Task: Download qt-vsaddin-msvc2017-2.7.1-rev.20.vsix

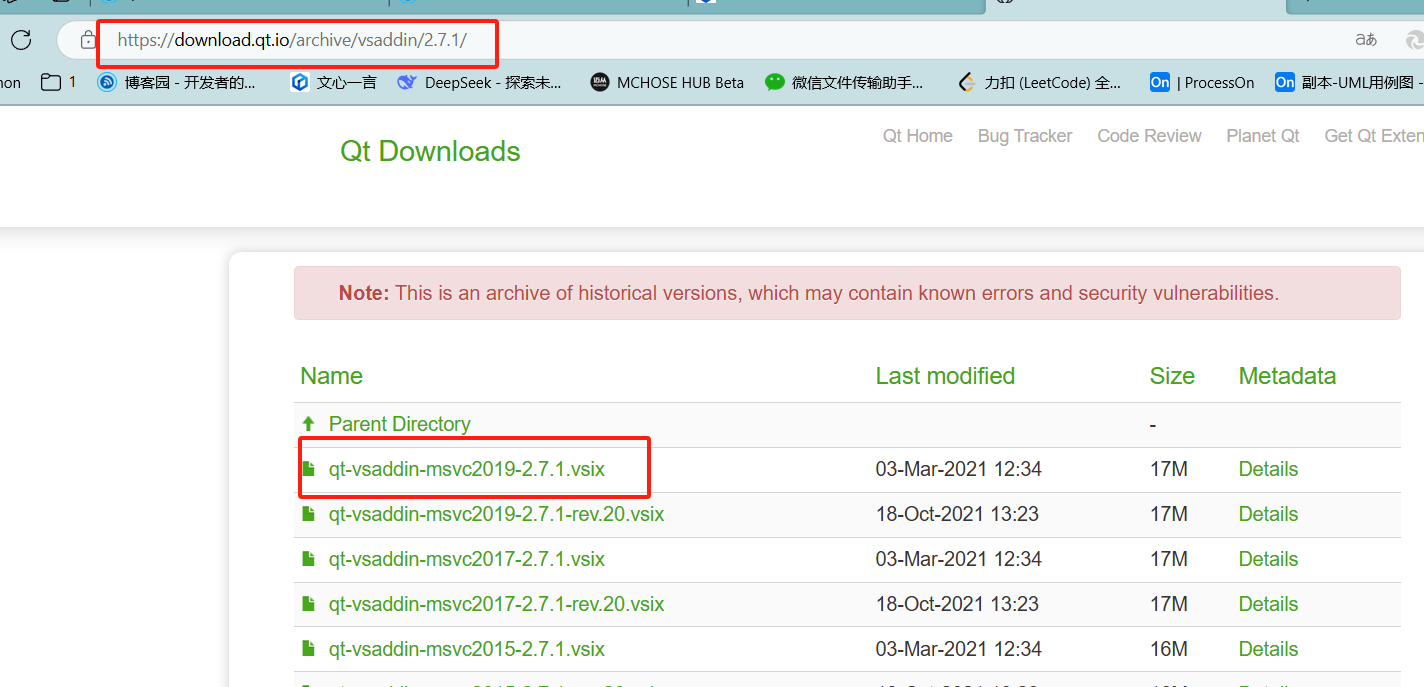Action: coord(496,604)
